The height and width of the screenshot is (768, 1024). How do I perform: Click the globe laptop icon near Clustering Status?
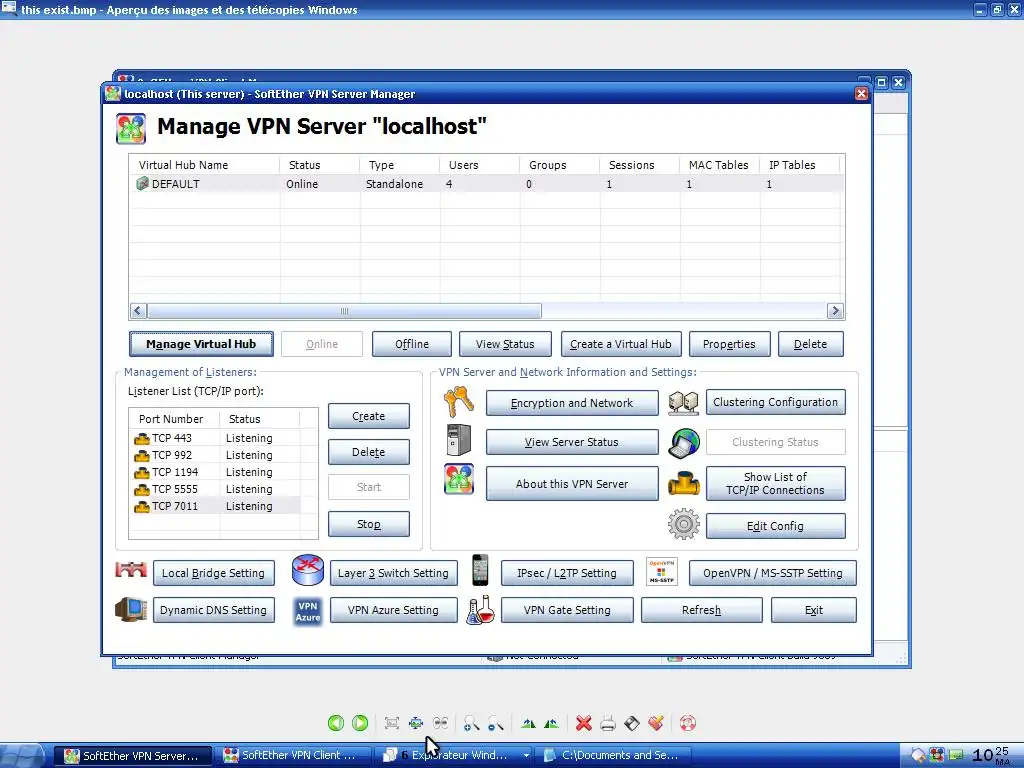(x=684, y=443)
